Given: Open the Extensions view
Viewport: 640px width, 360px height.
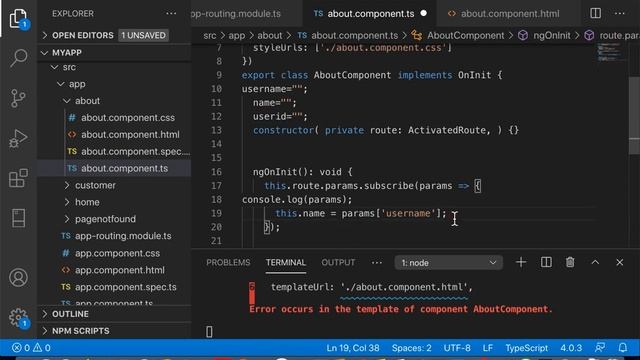Looking at the screenshot, I should [x=18, y=178].
